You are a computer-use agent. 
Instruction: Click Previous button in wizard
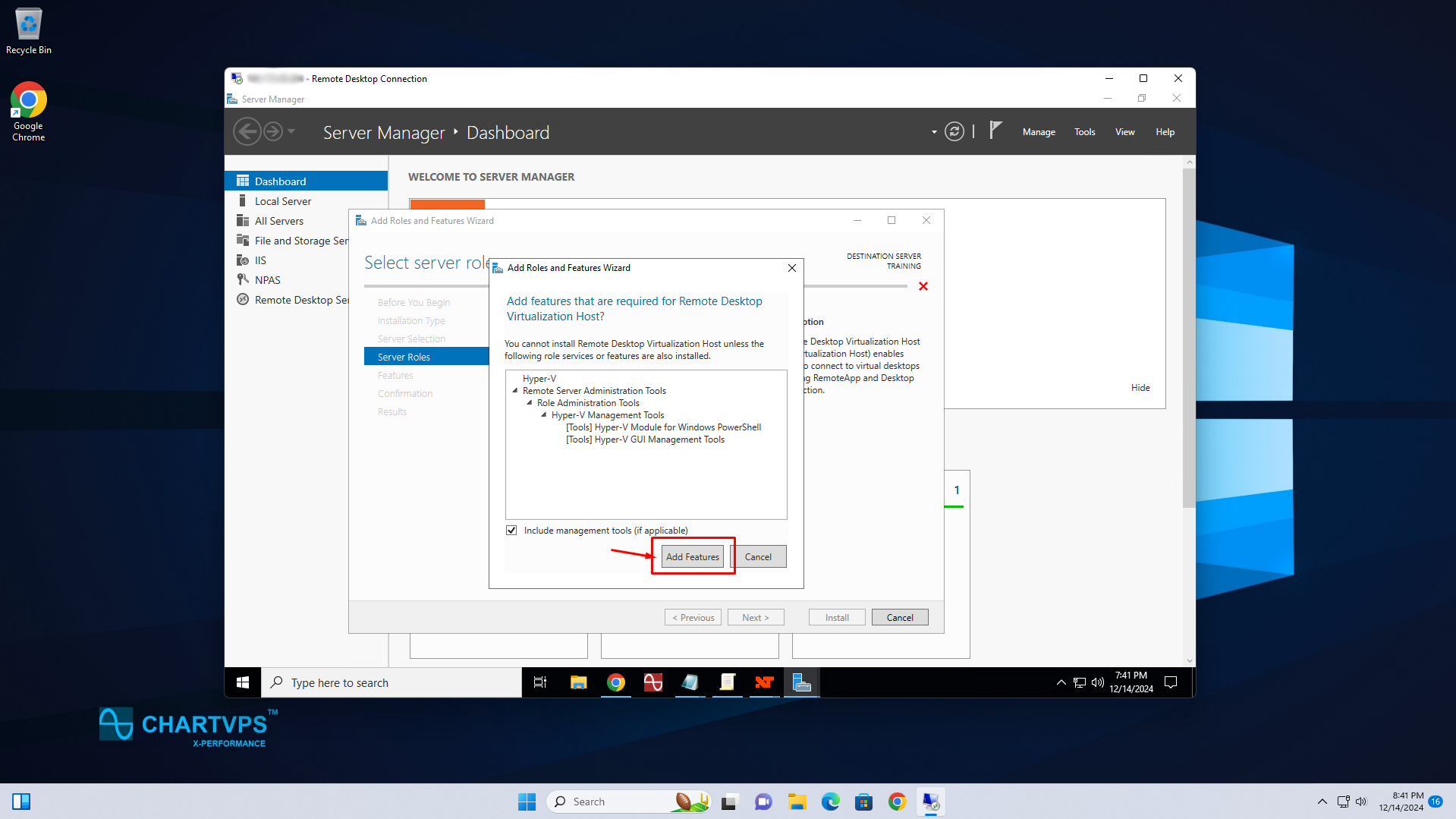click(693, 618)
